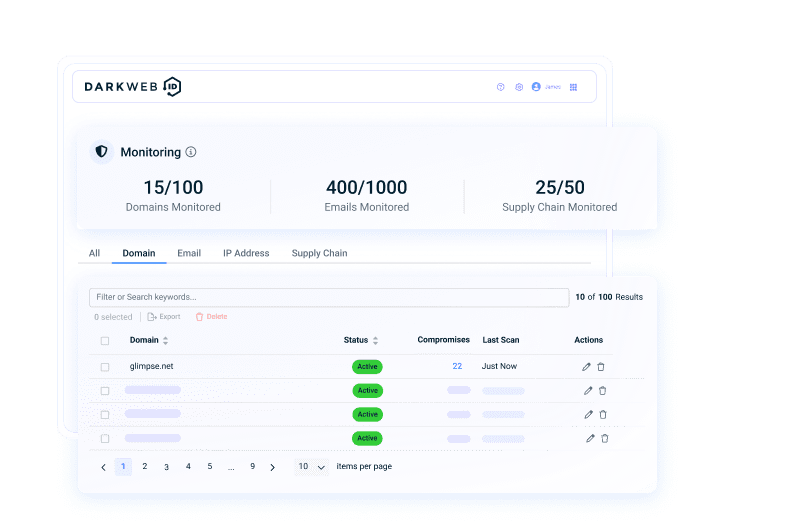Go to page 3

pos(166,467)
